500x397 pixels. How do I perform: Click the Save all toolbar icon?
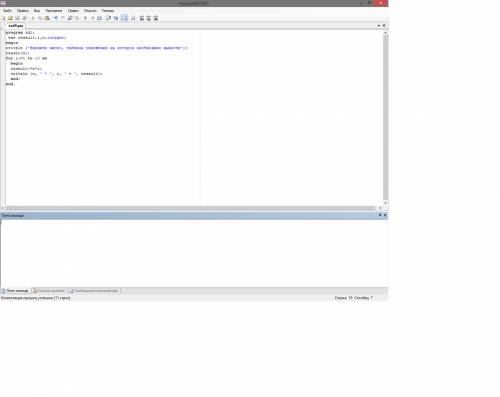point(24,18)
